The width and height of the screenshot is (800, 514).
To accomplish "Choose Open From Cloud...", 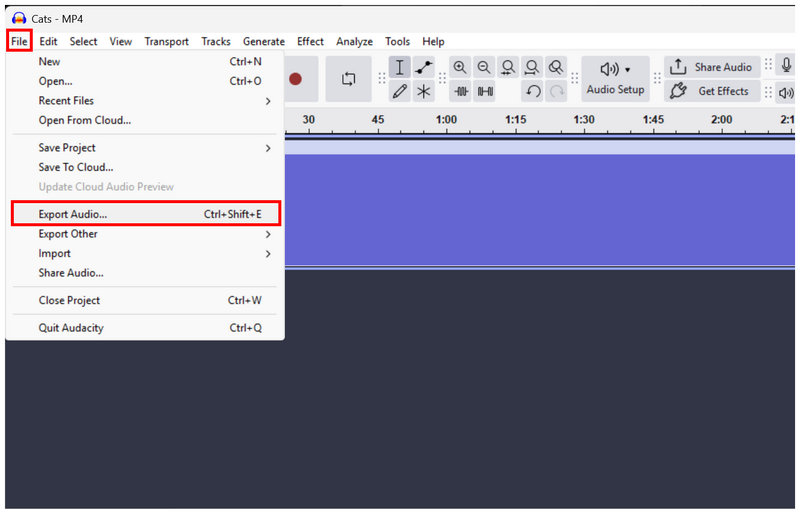I will (x=145, y=120).
